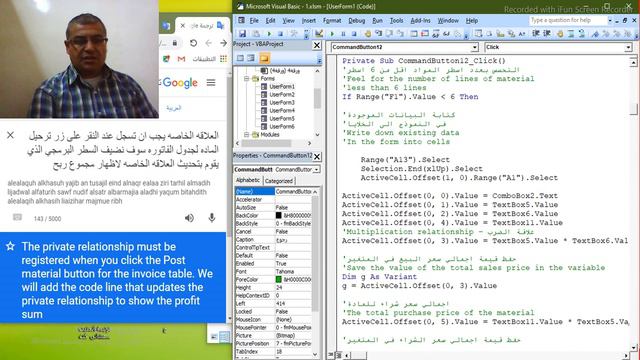Image resolution: width=640 pixels, height=360 pixels.
Task: Reload the Chrome page
Action: (193, 43)
